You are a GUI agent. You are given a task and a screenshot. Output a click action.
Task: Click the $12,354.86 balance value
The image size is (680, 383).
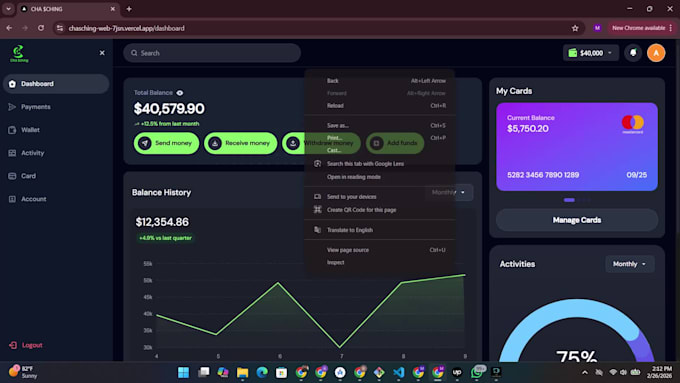(162, 222)
